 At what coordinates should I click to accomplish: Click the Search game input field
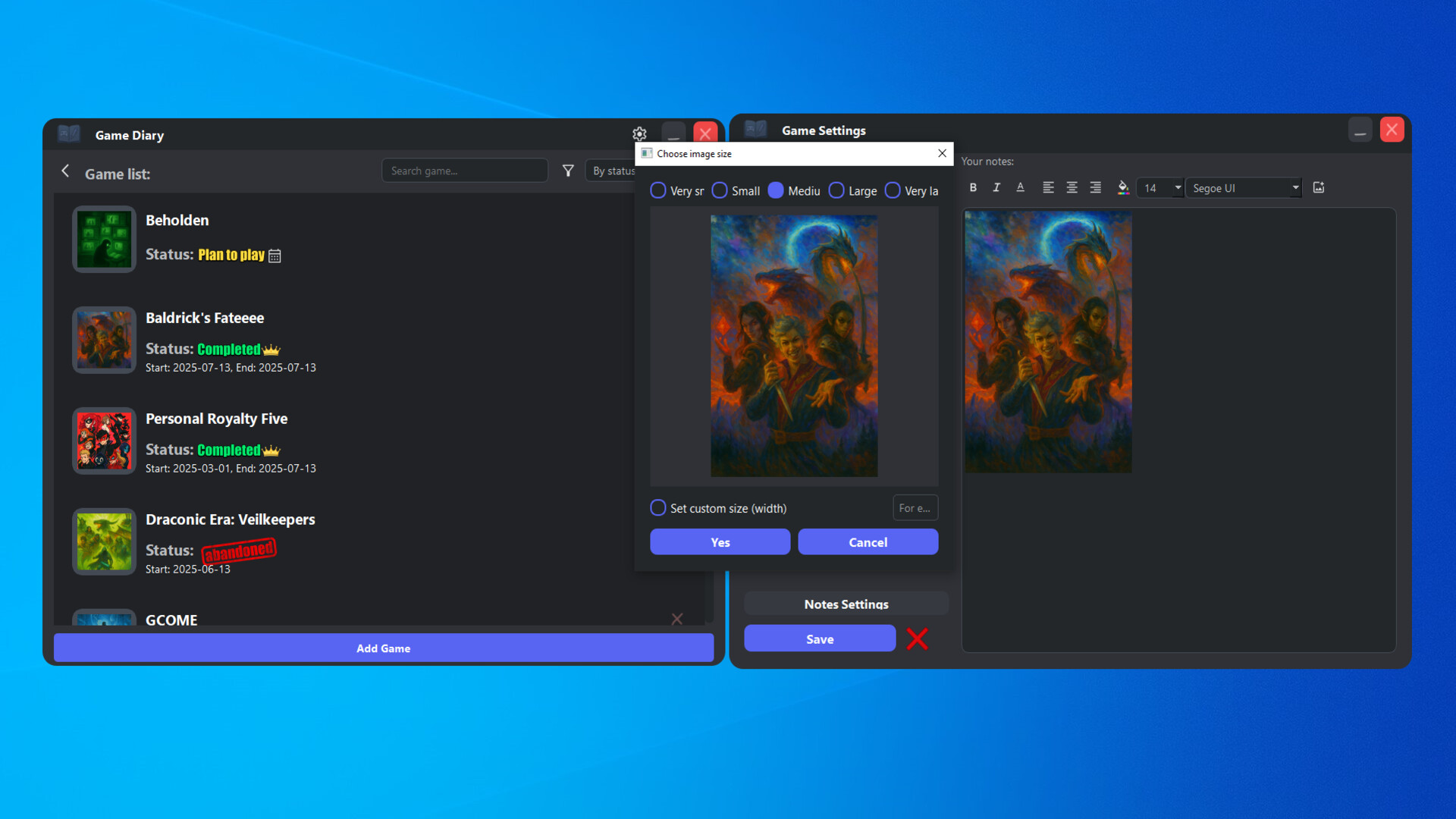pos(464,170)
